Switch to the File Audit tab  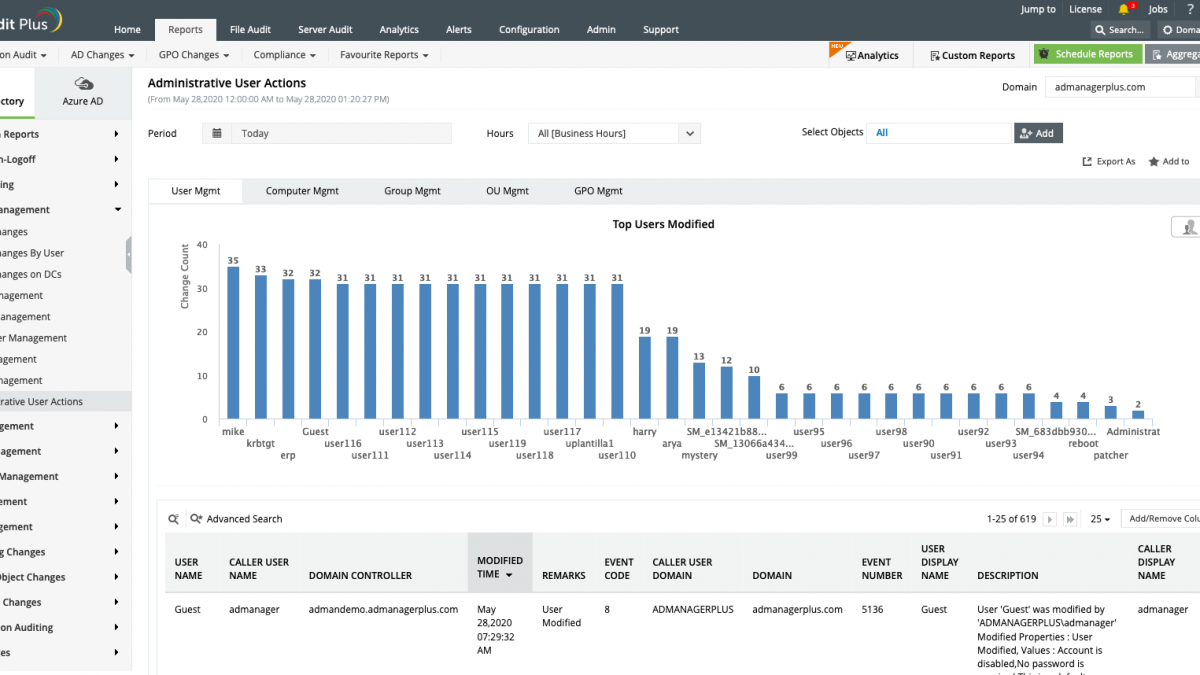(250, 30)
